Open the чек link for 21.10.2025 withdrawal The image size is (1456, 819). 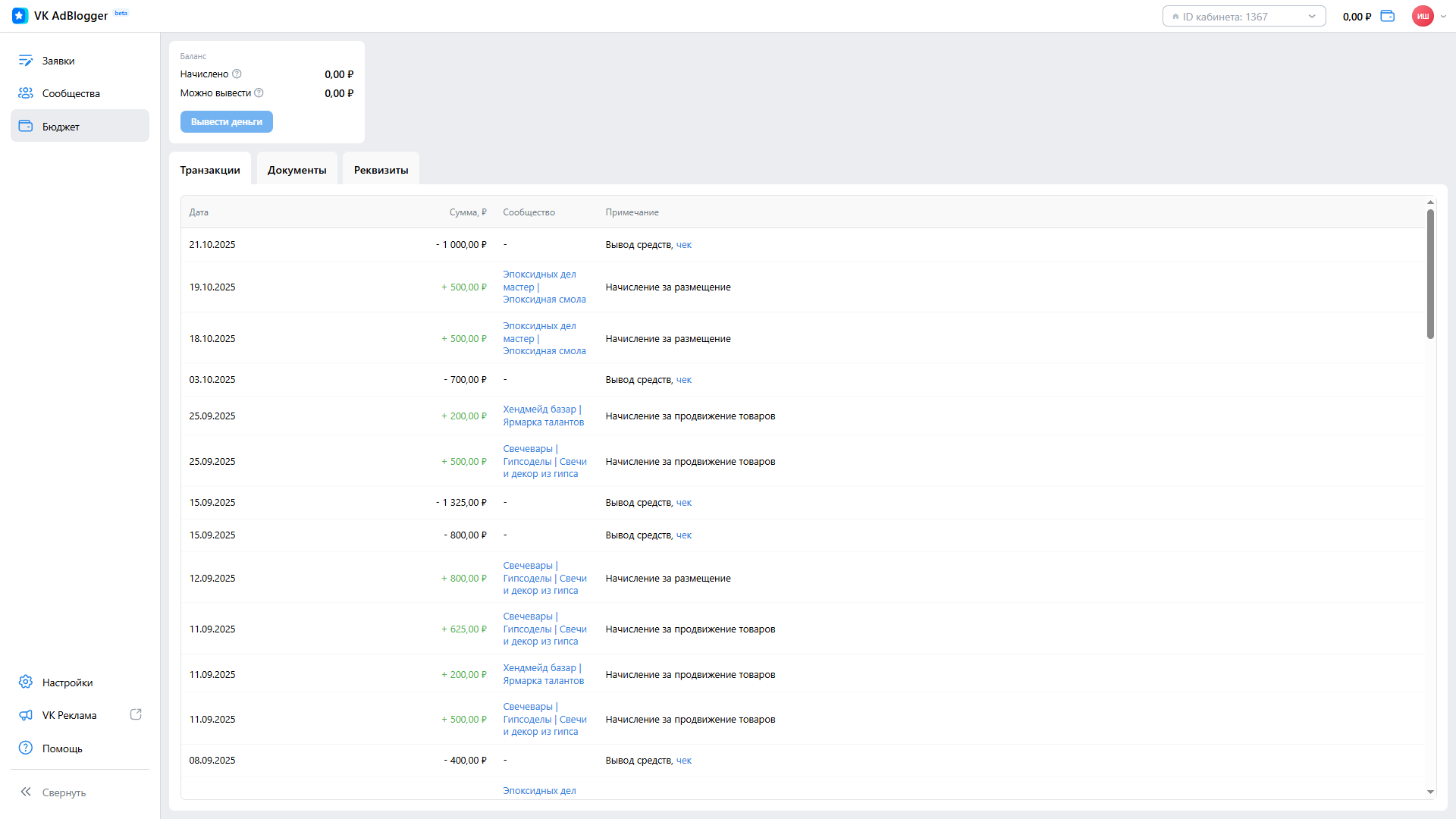coord(683,245)
